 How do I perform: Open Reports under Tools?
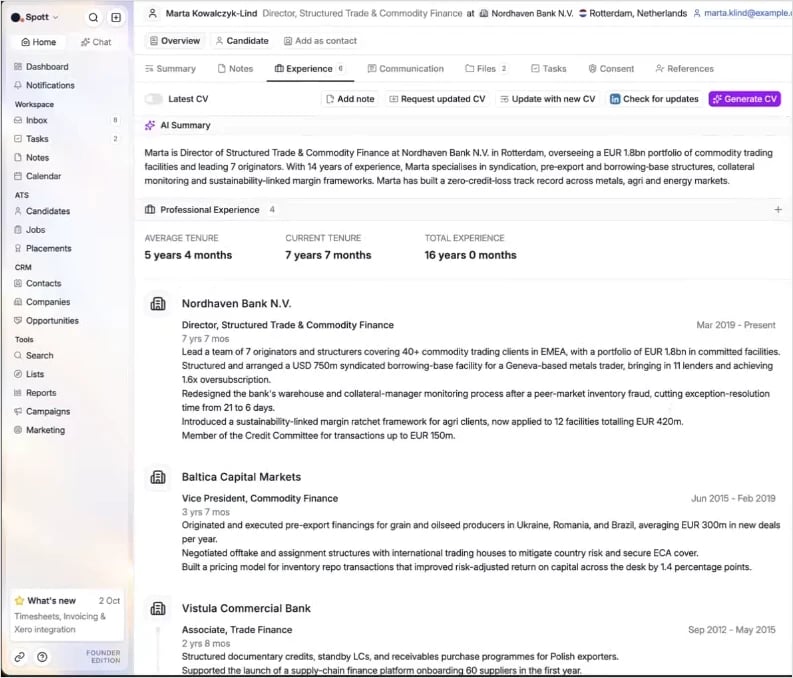pyautogui.click(x=35, y=393)
